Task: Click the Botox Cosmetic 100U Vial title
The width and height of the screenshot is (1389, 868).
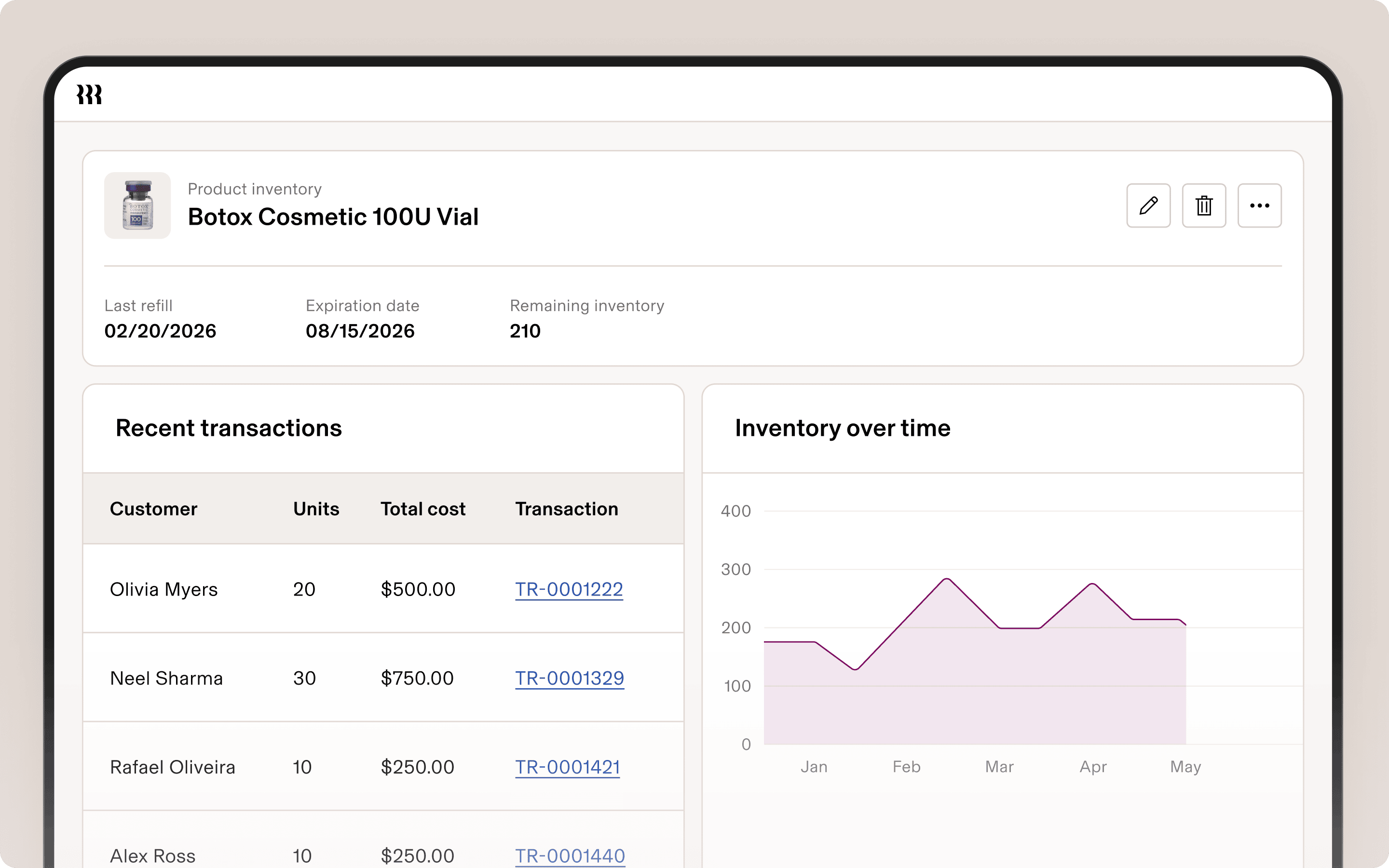Action: pyautogui.click(x=333, y=217)
